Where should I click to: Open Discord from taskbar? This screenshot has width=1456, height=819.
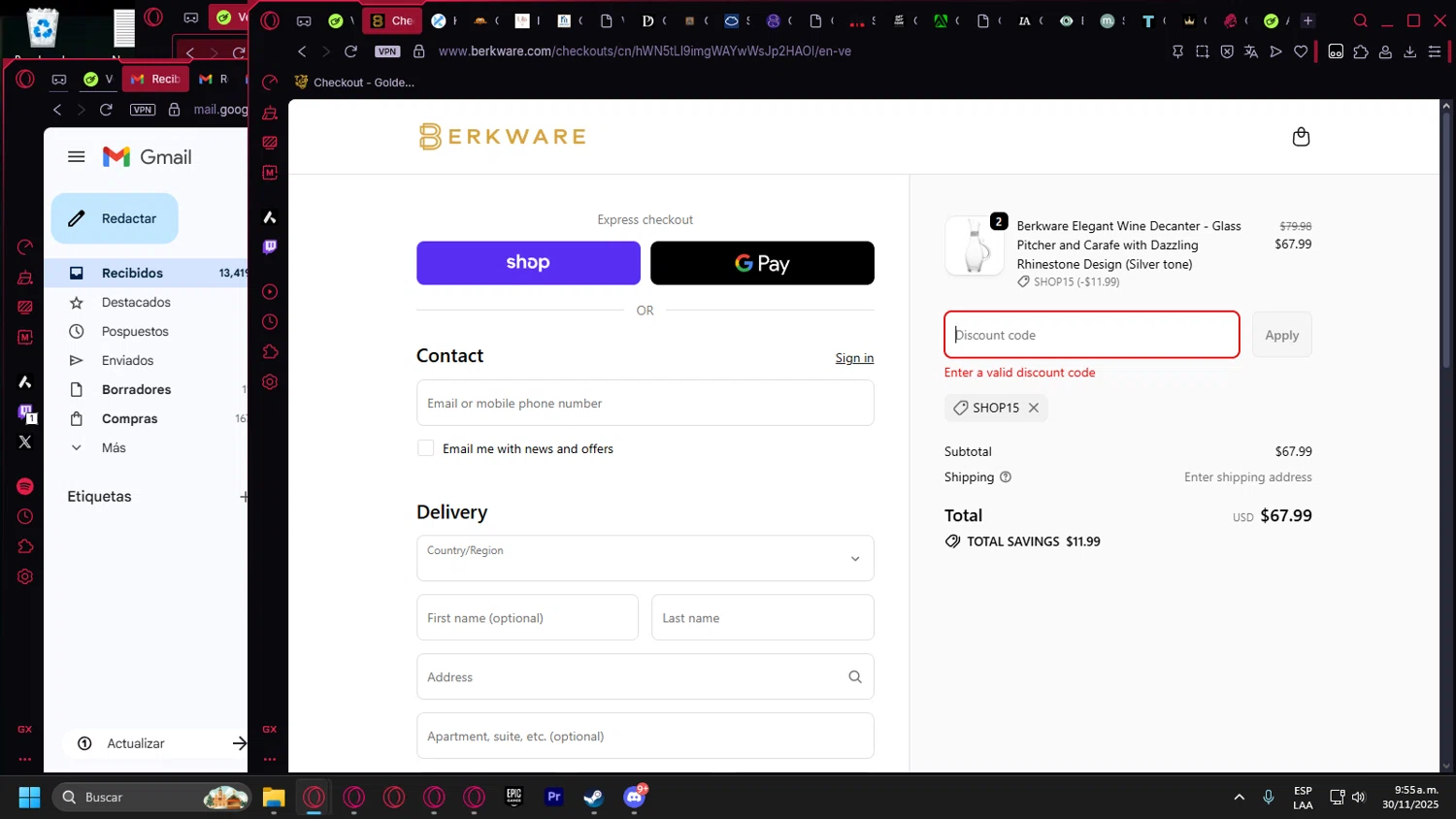[635, 798]
